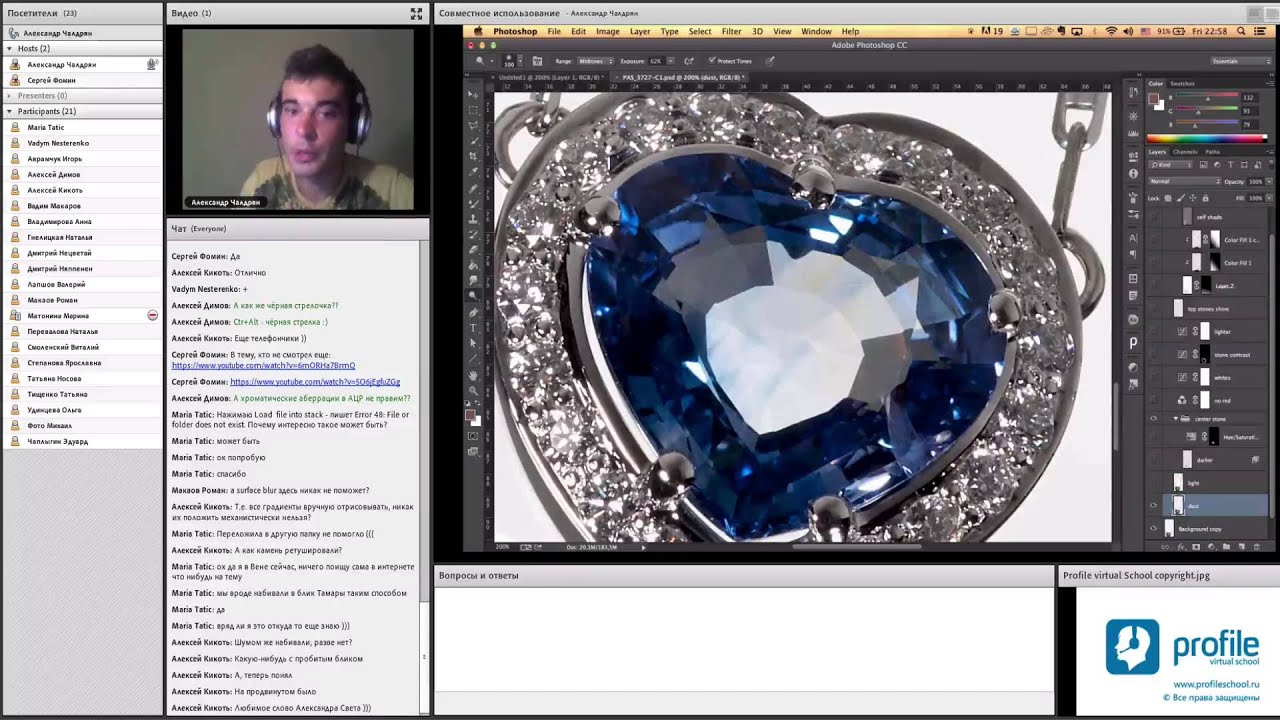Collapse the Participants (21) group
The width and height of the screenshot is (1280, 720).
pos(10,111)
